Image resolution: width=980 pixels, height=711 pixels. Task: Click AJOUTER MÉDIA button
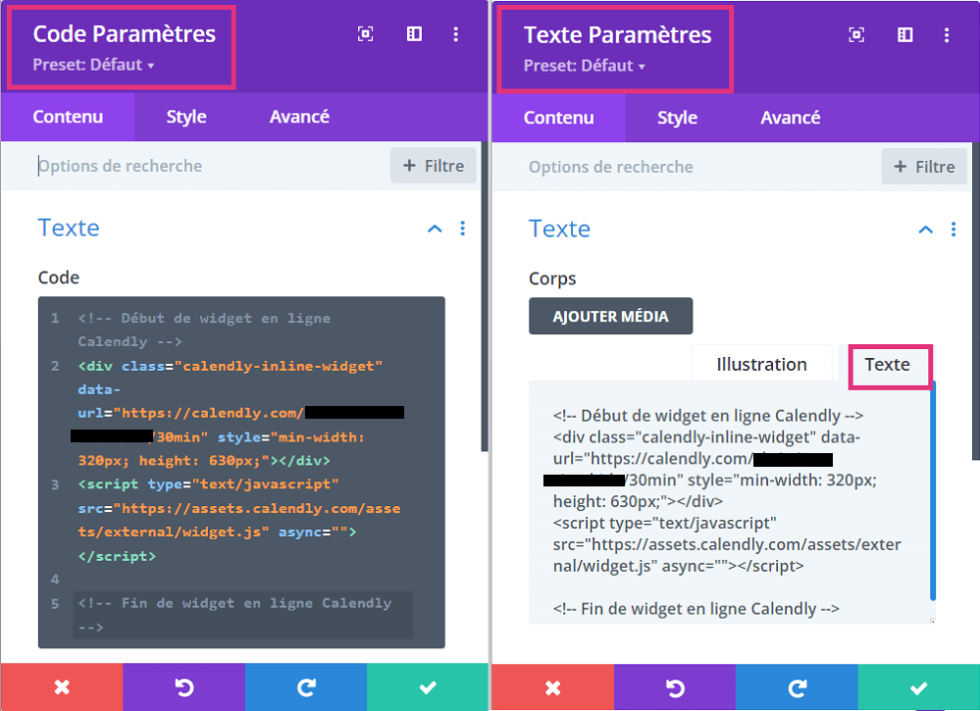coord(611,316)
